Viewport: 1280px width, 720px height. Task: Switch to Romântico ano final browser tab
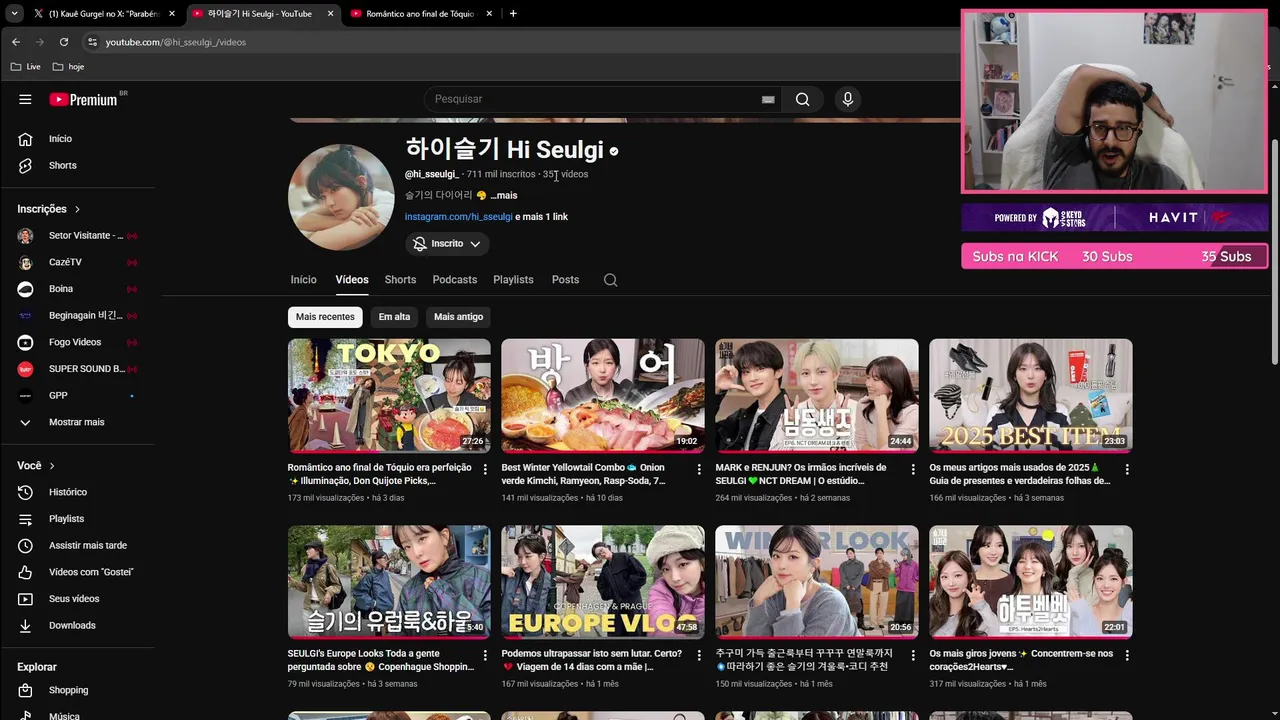(x=420, y=14)
